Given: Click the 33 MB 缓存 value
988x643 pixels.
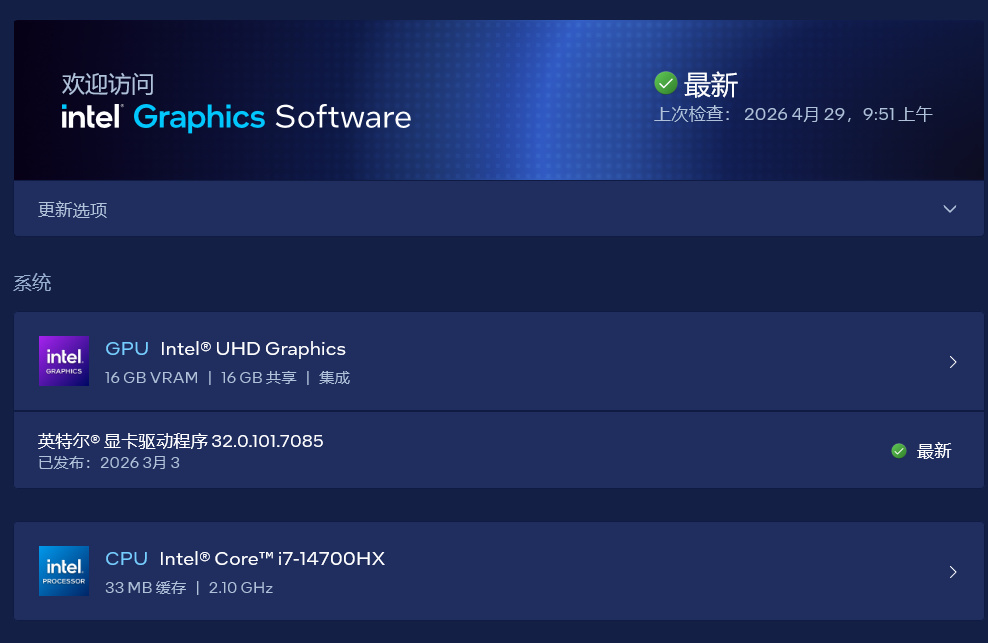Looking at the screenshot, I should point(146,588).
